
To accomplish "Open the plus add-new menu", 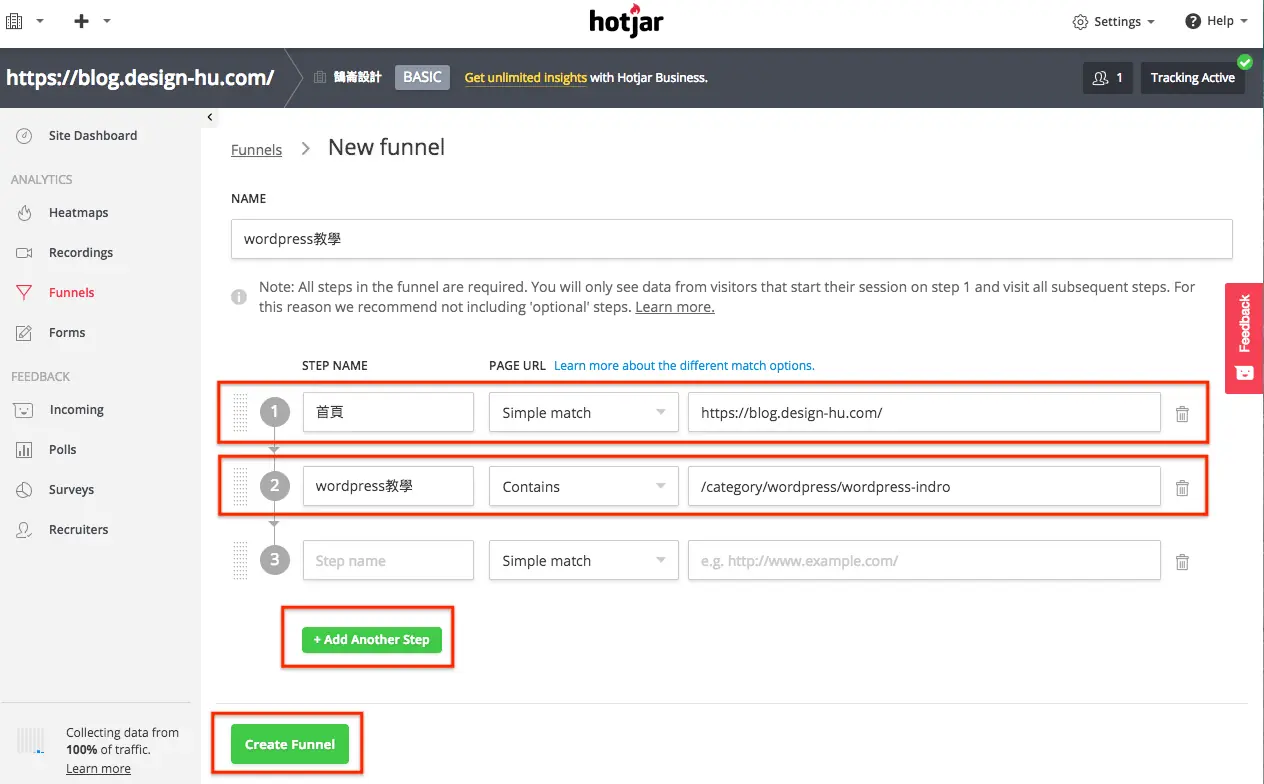I will (x=92, y=20).
